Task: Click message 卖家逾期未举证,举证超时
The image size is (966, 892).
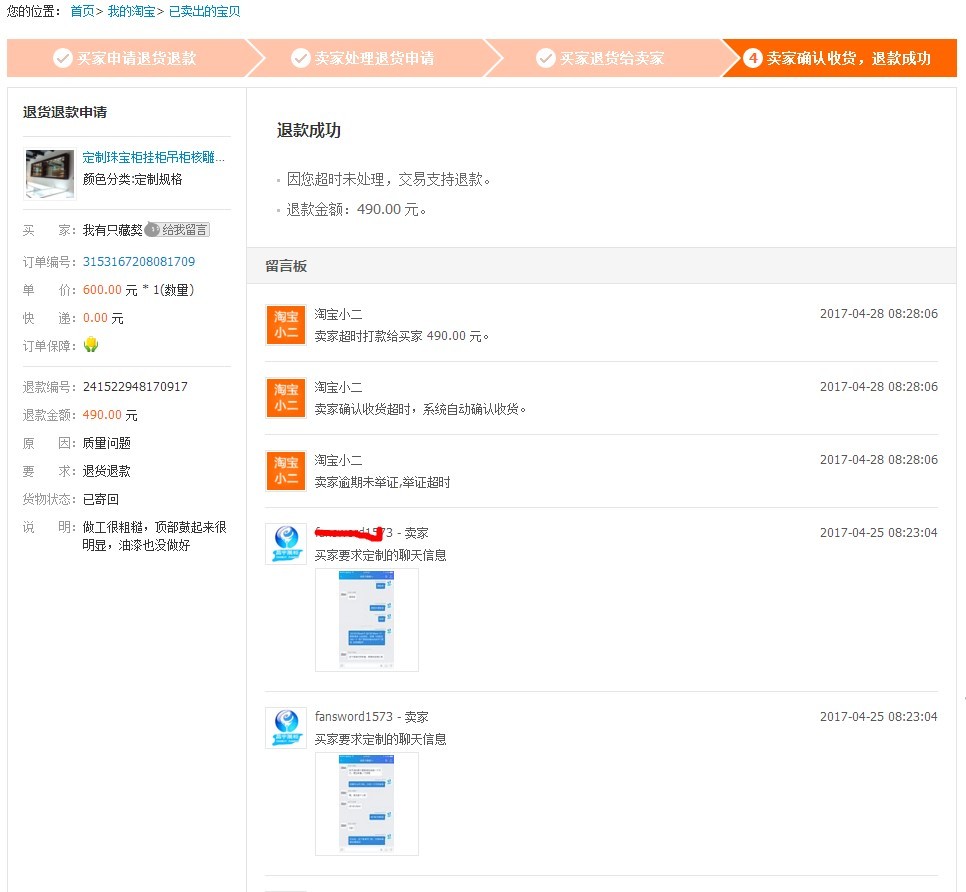Action: tap(382, 482)
